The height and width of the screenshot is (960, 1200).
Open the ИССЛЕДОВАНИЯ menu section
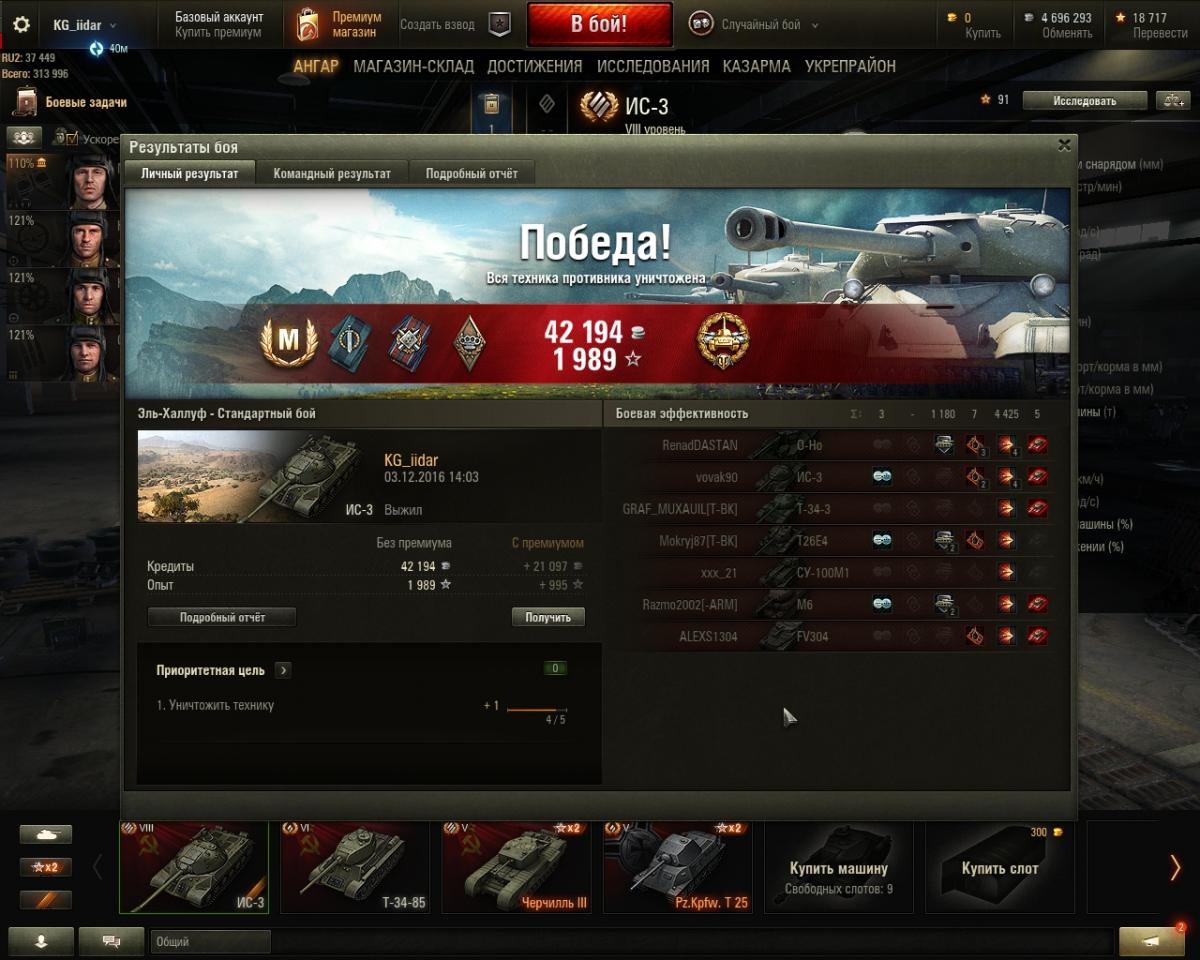(x=653, y=66)
